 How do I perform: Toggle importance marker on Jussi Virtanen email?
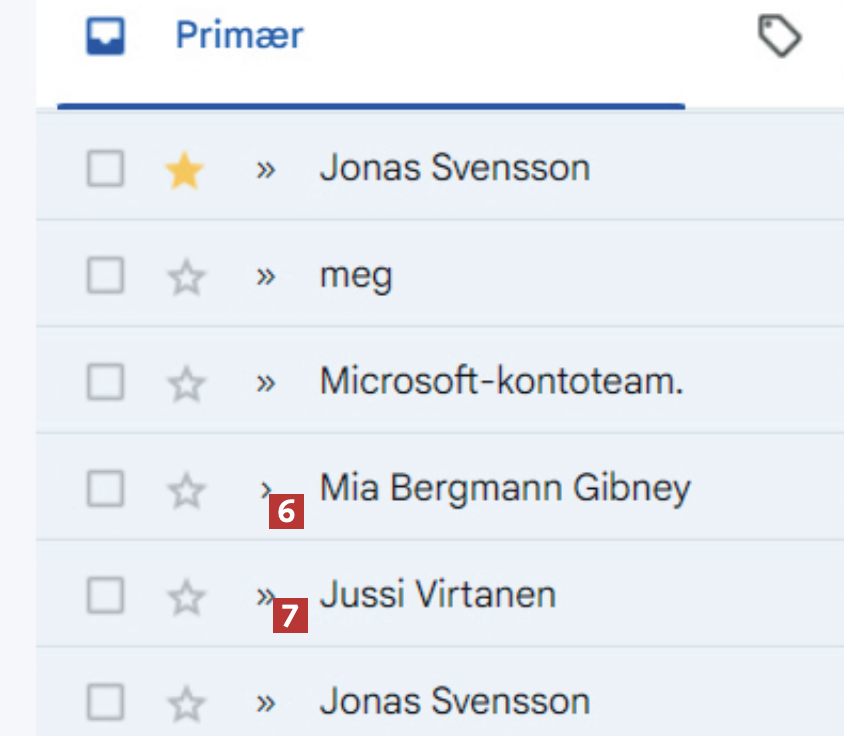[262, 596]
